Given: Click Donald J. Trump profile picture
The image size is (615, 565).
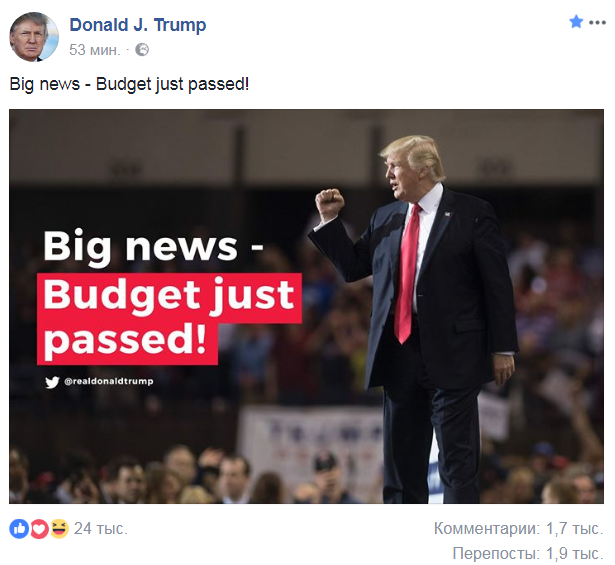Looking at the screenshot, I should click(34, 36).
